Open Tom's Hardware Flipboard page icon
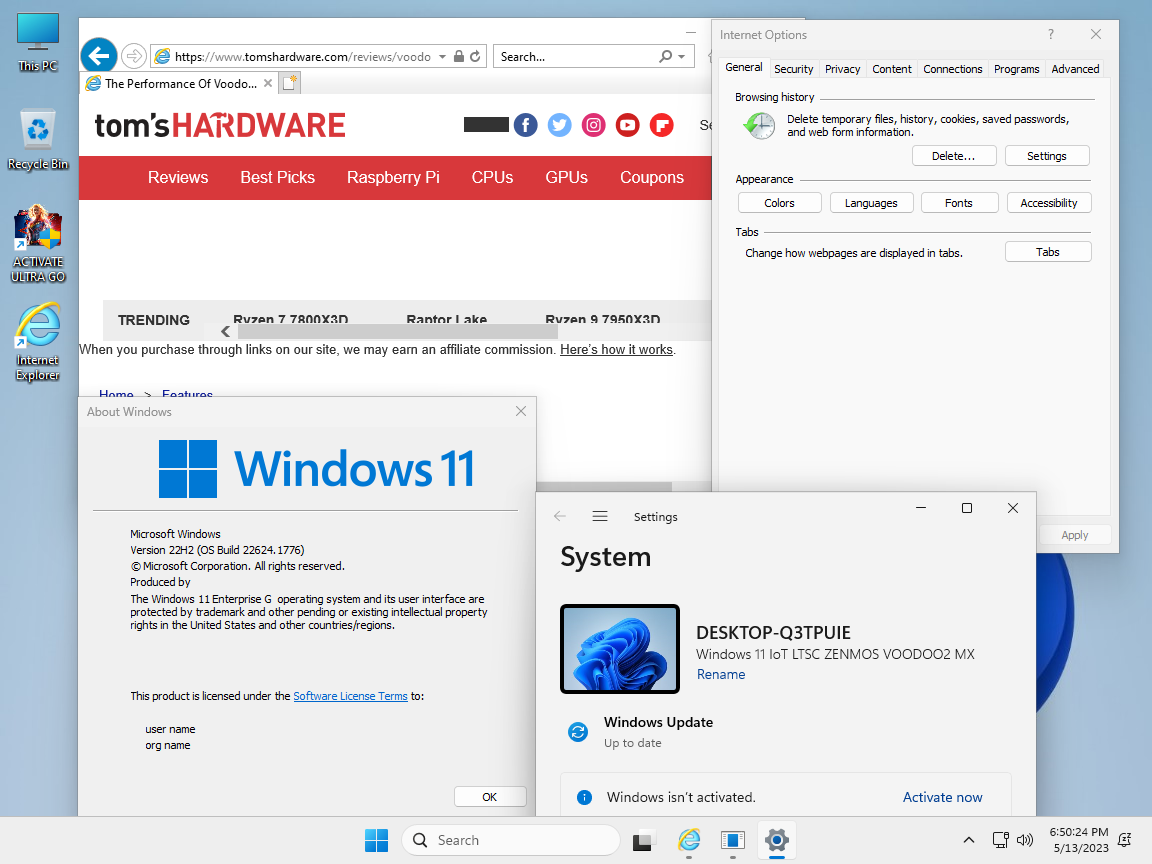 pyautogui.click(x=662, y=125)
